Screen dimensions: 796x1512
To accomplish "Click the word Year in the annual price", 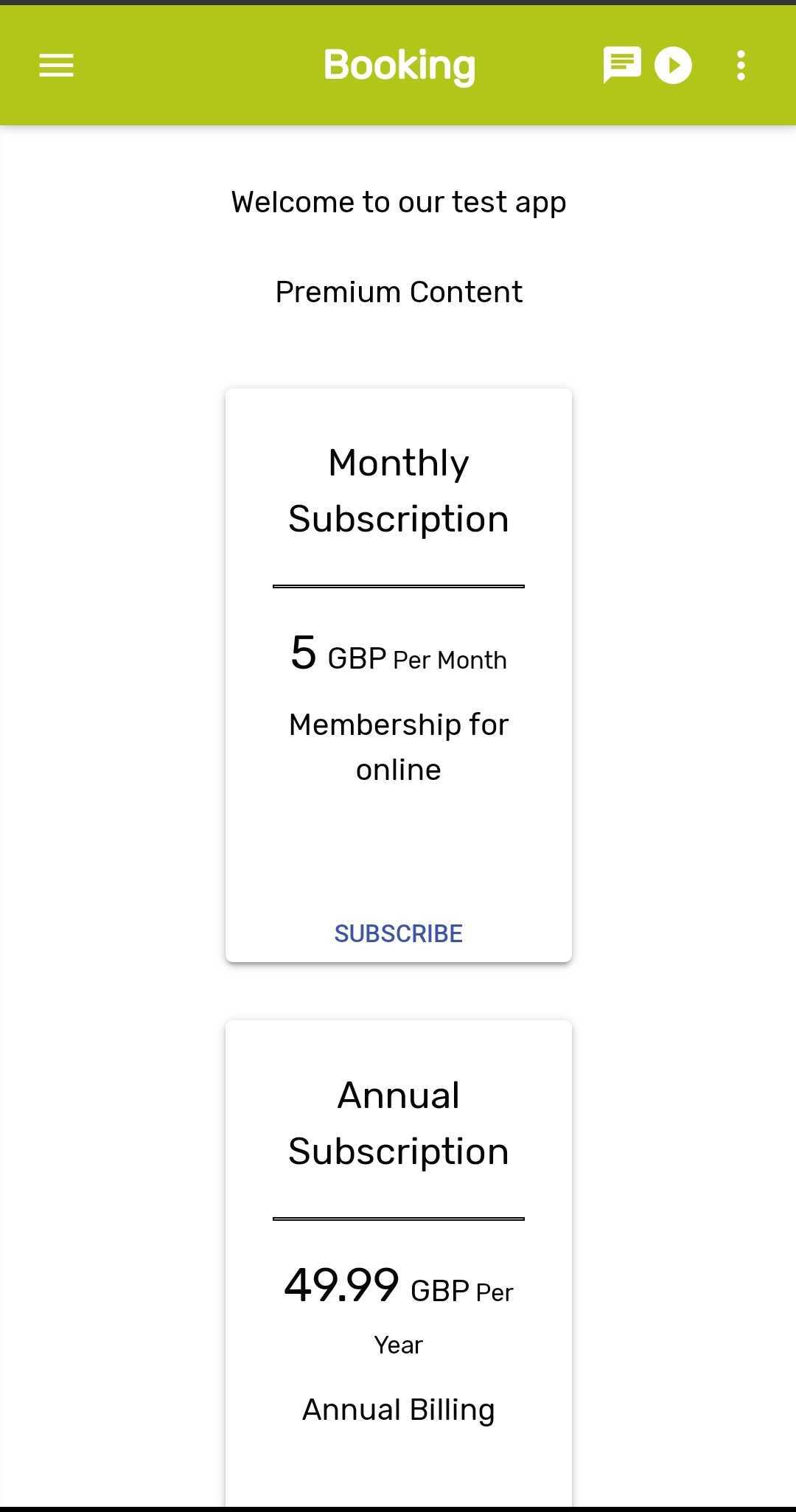I will [x=399, y=1345].
